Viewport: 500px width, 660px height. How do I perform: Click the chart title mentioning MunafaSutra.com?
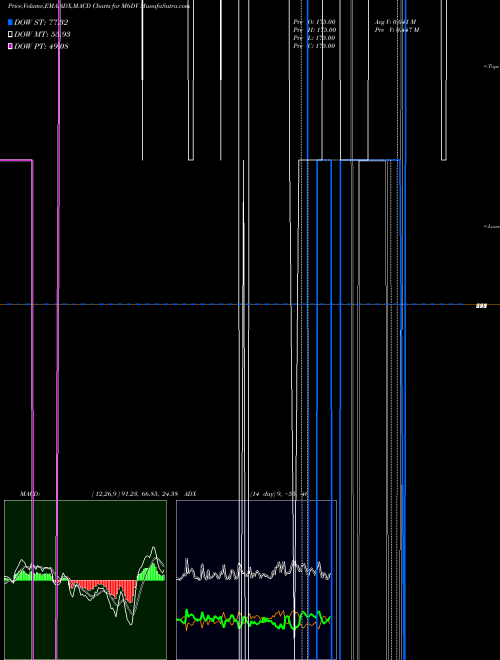[99, 6]
